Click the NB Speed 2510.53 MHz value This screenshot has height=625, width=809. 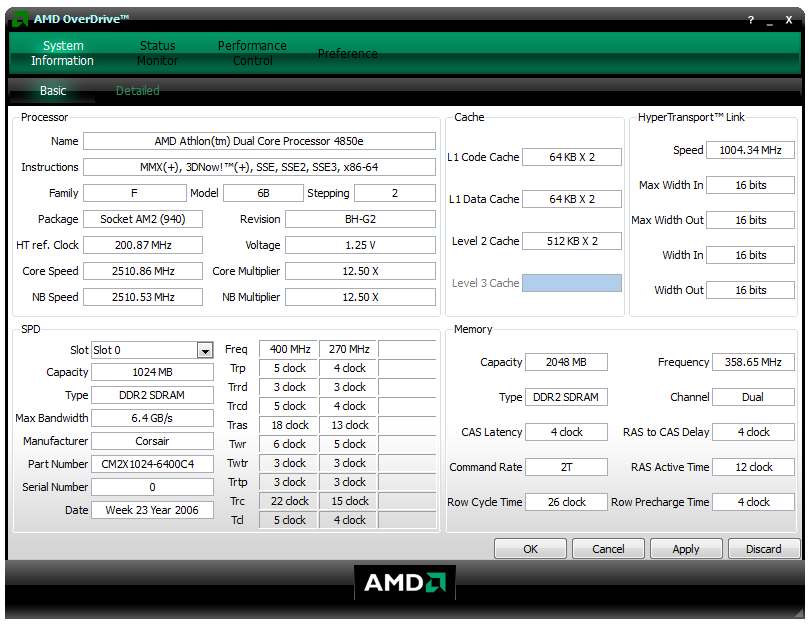[143, 297]
